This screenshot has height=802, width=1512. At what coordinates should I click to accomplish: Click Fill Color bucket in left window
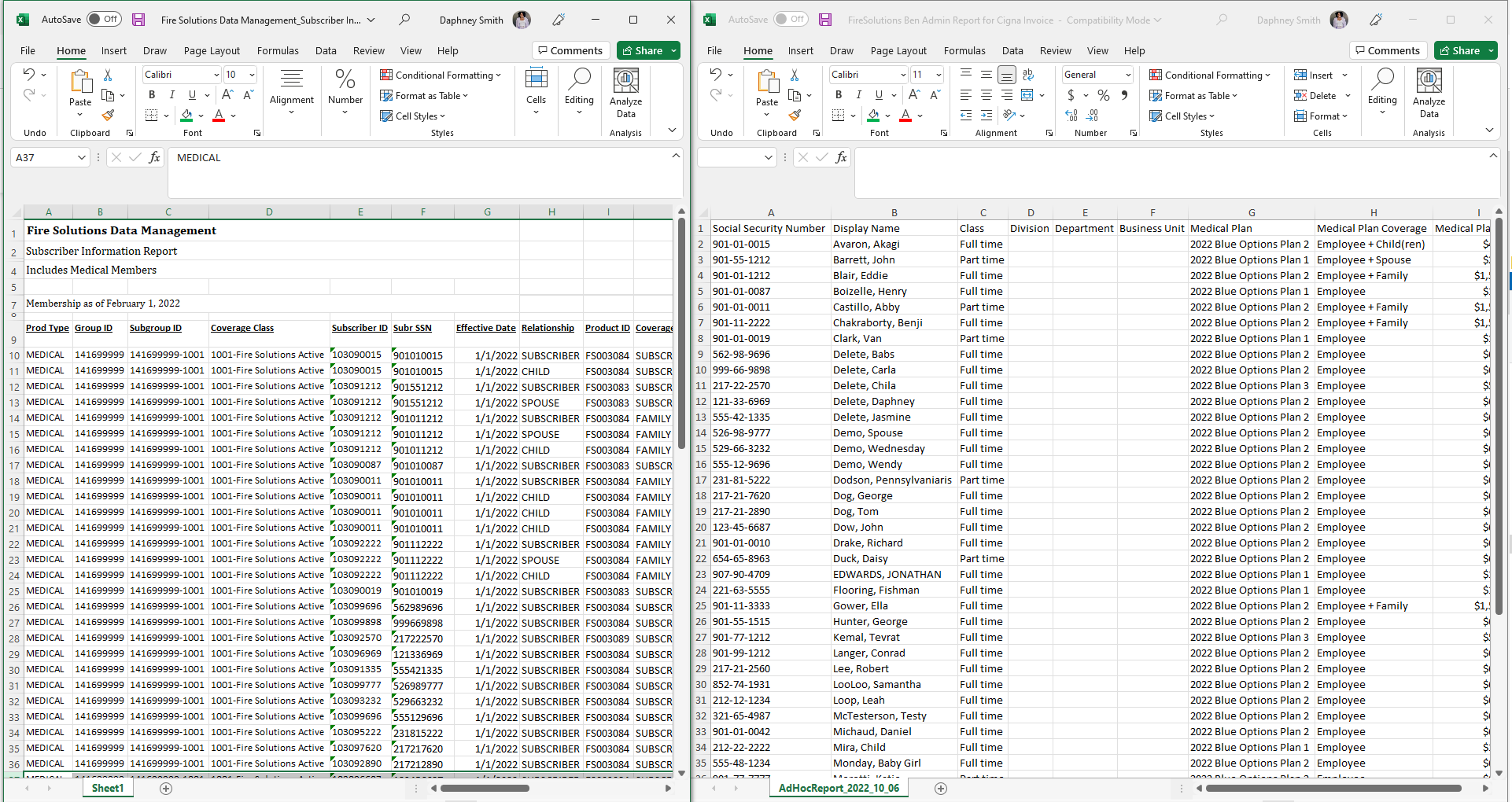click(x=186, y=116)
